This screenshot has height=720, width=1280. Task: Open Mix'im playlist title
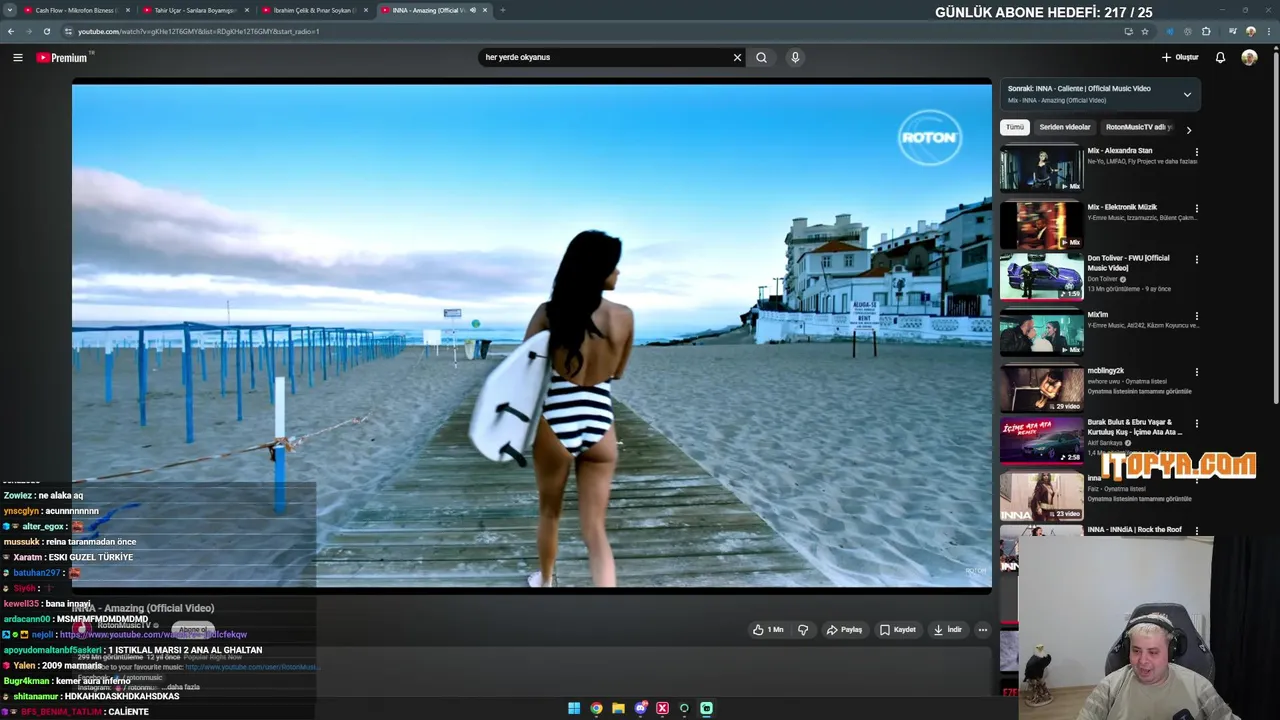1098,314
